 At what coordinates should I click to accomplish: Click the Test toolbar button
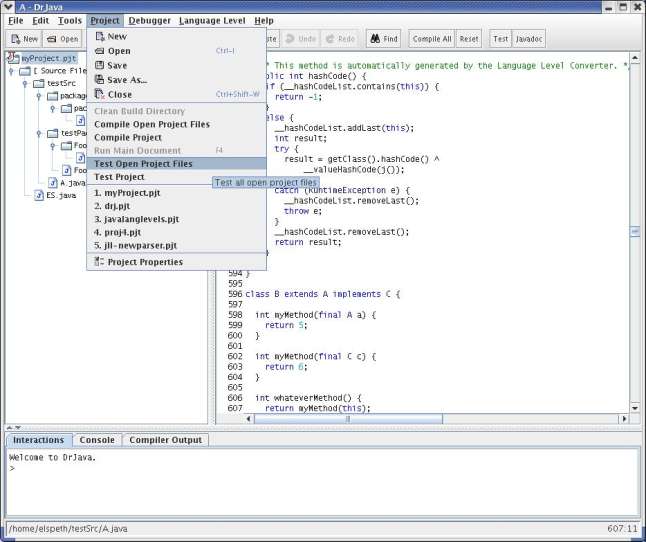click(501, 39)
